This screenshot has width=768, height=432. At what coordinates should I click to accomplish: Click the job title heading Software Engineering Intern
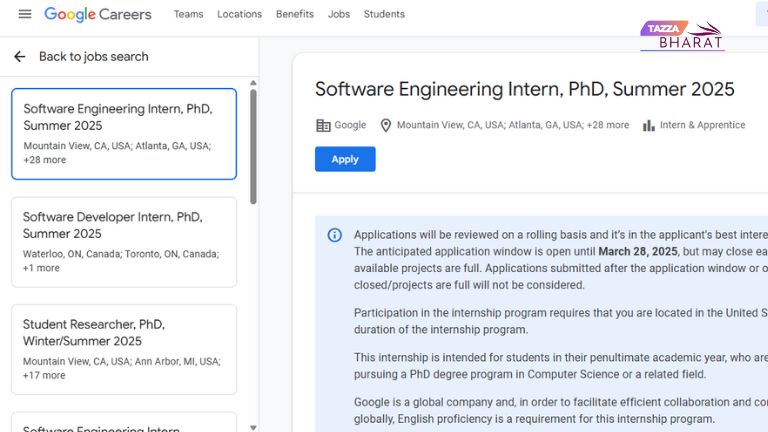coord(525,89)
